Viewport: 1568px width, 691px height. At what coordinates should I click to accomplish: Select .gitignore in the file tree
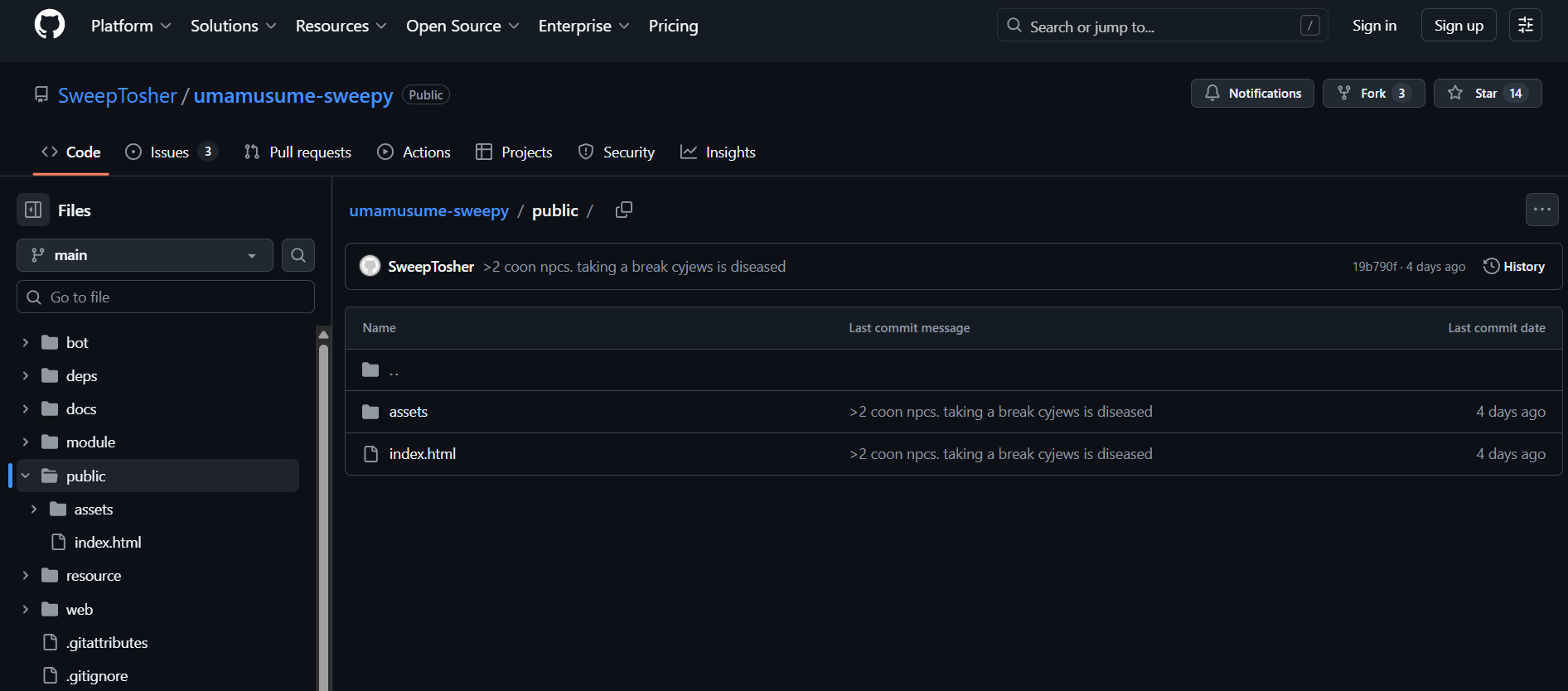(97, 675)
